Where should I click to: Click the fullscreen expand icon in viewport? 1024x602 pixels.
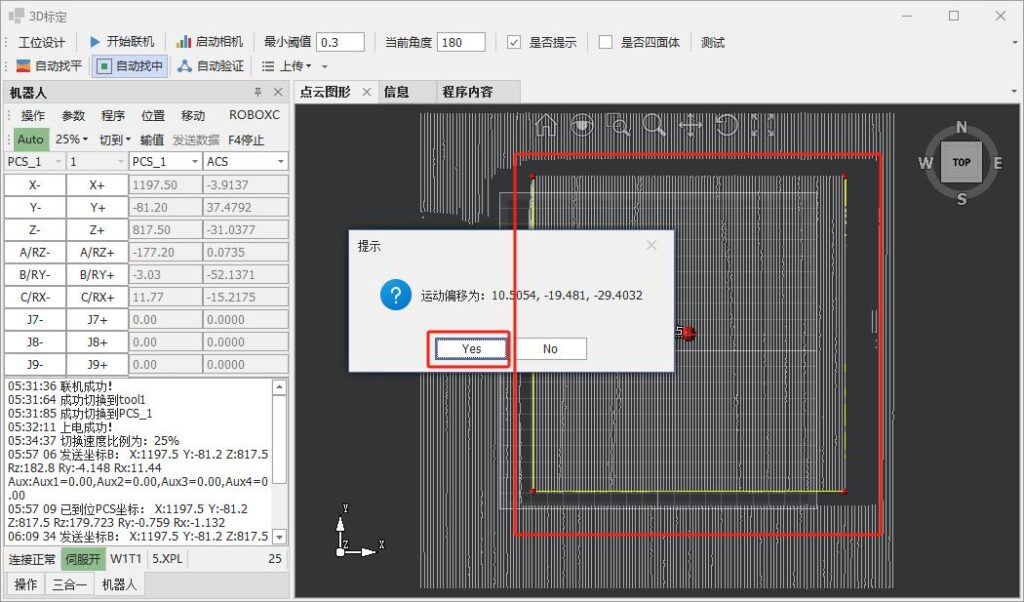[763, 125]
